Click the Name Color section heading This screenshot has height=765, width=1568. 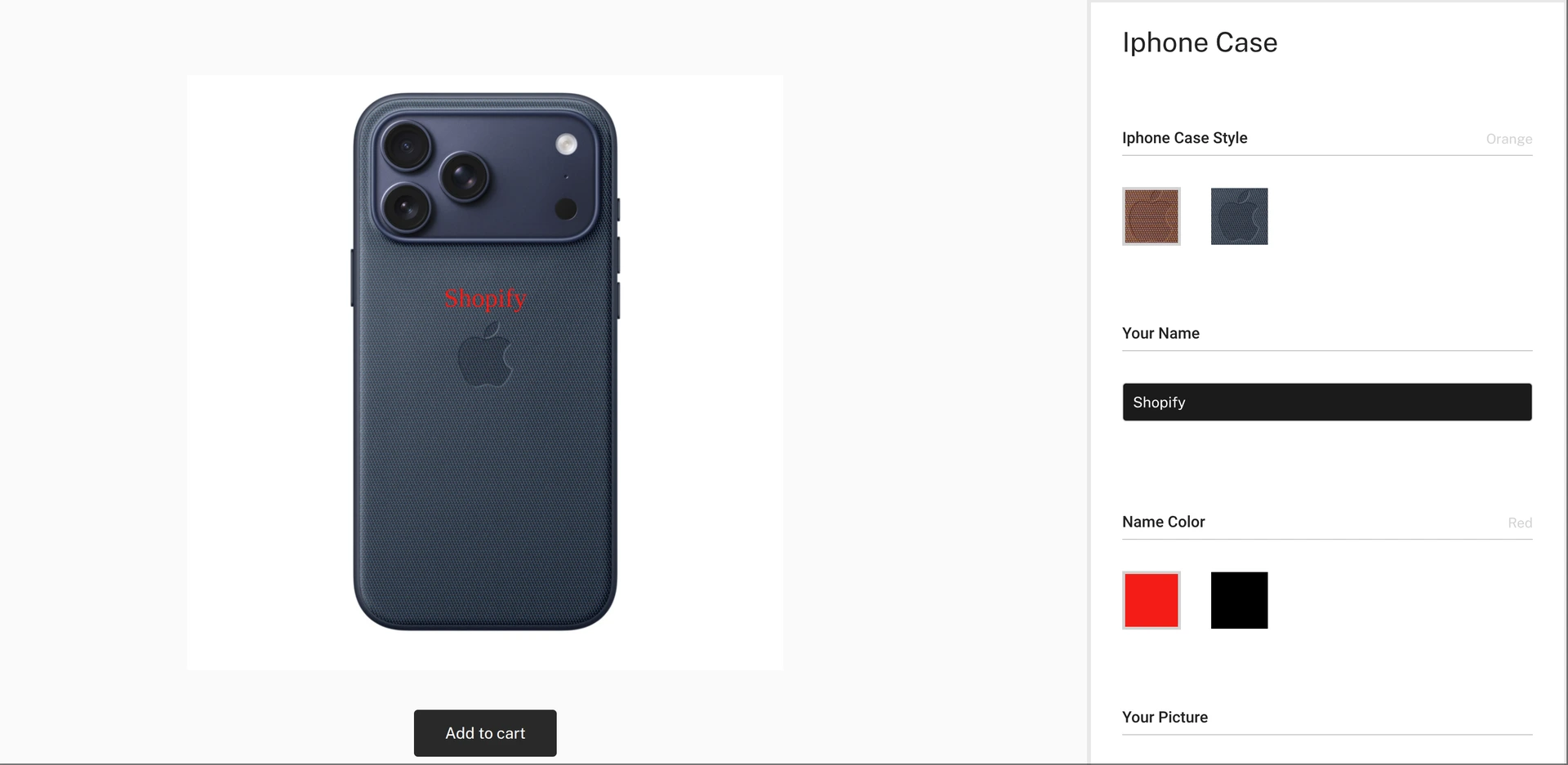coord(1163,522)
